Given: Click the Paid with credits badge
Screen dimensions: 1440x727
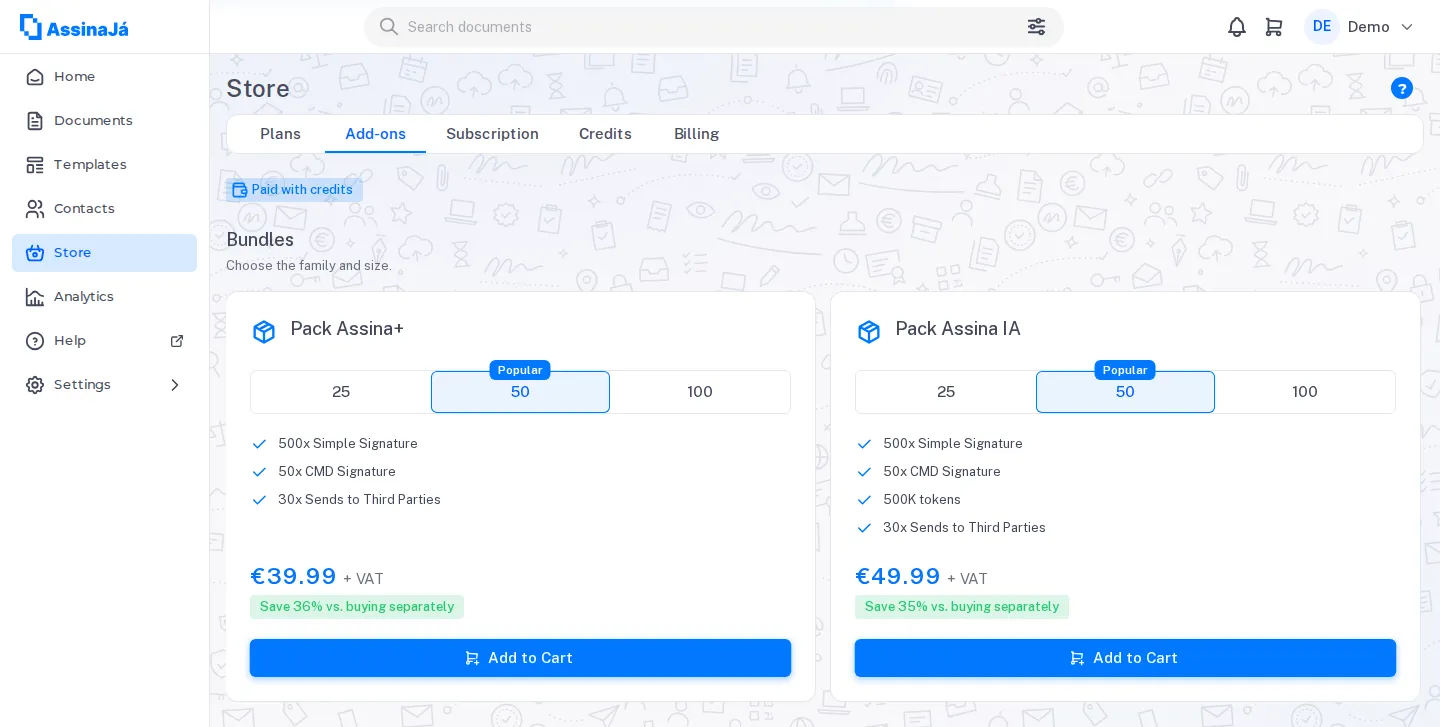Looking at the screenshot, I should click(x=294, y=190).
